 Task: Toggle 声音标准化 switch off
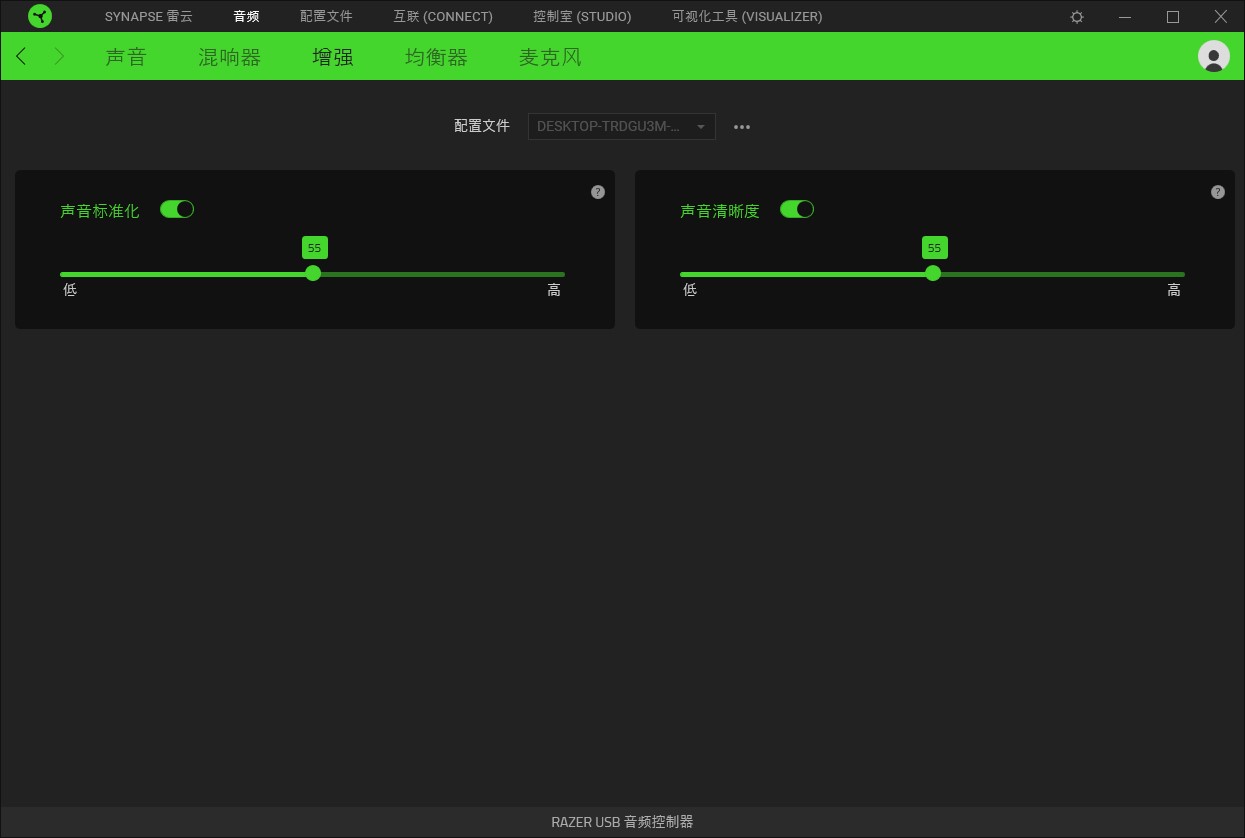177,209
